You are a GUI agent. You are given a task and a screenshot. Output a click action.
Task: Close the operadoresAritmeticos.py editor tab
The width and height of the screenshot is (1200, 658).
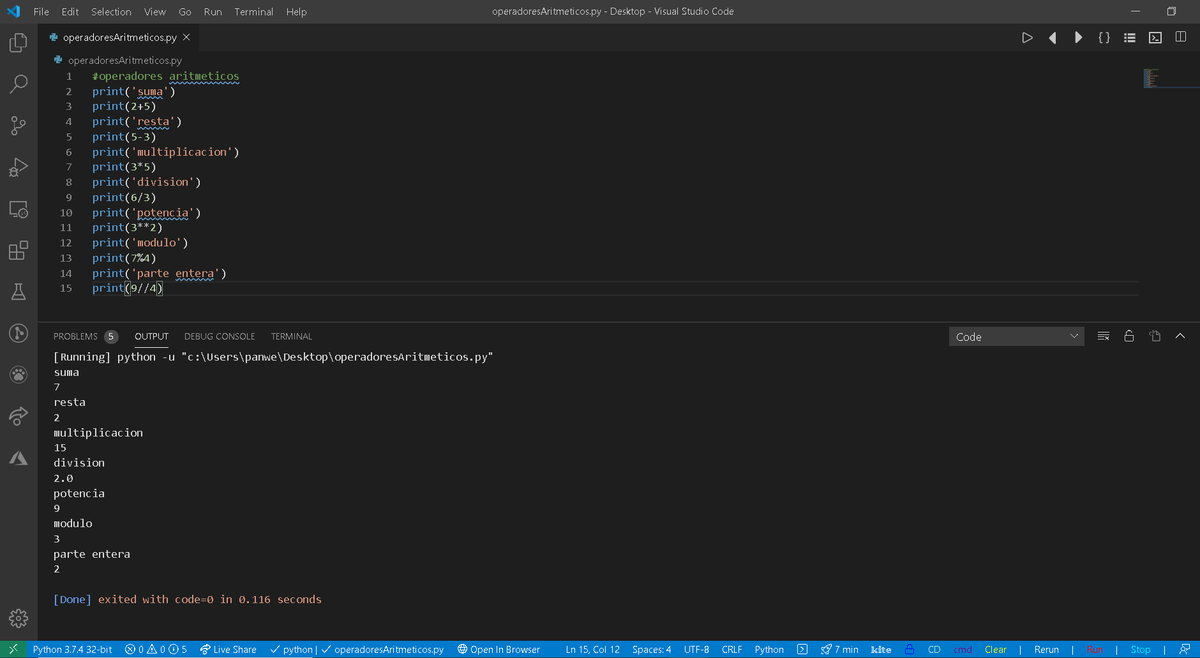(x=186, y=37)
